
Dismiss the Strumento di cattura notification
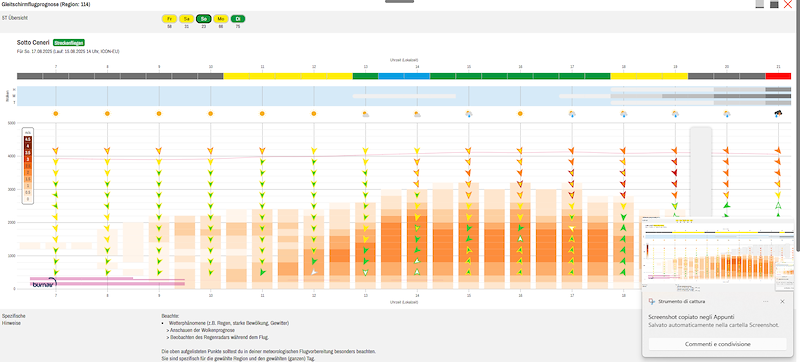tap(782, 301)
